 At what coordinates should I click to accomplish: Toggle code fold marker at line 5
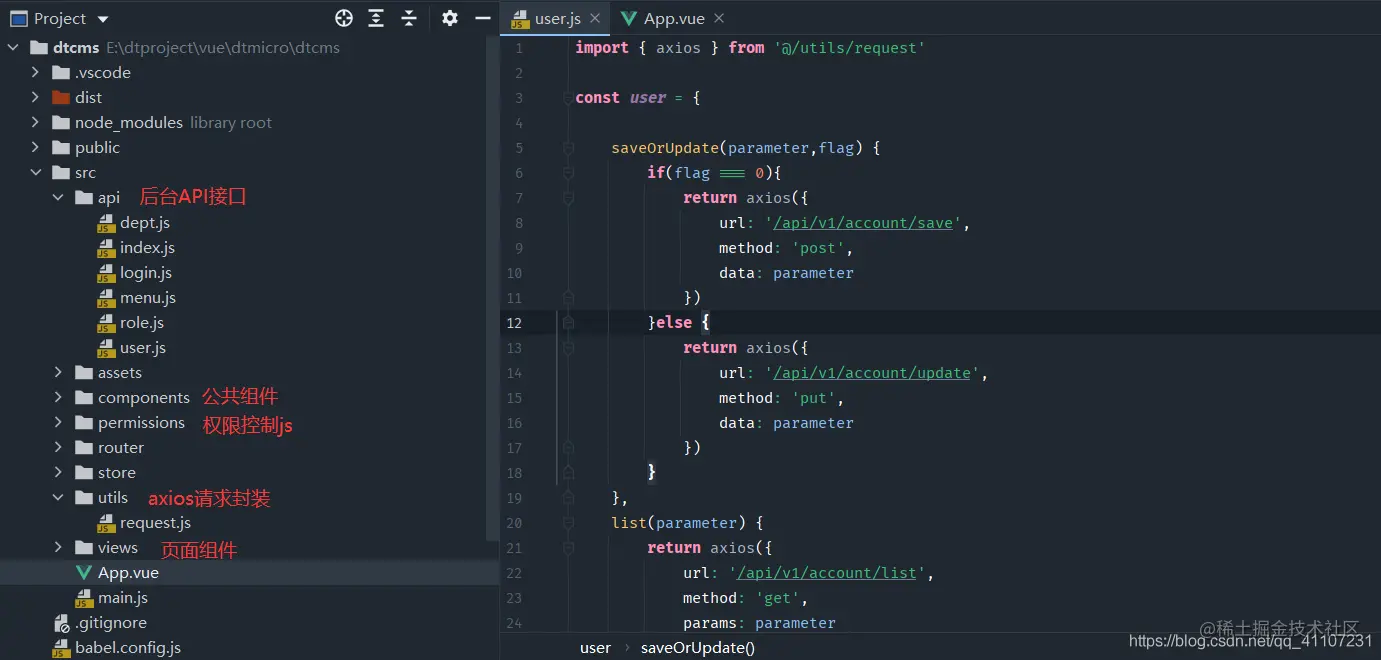pyautogui.click(x=568, y=148)
